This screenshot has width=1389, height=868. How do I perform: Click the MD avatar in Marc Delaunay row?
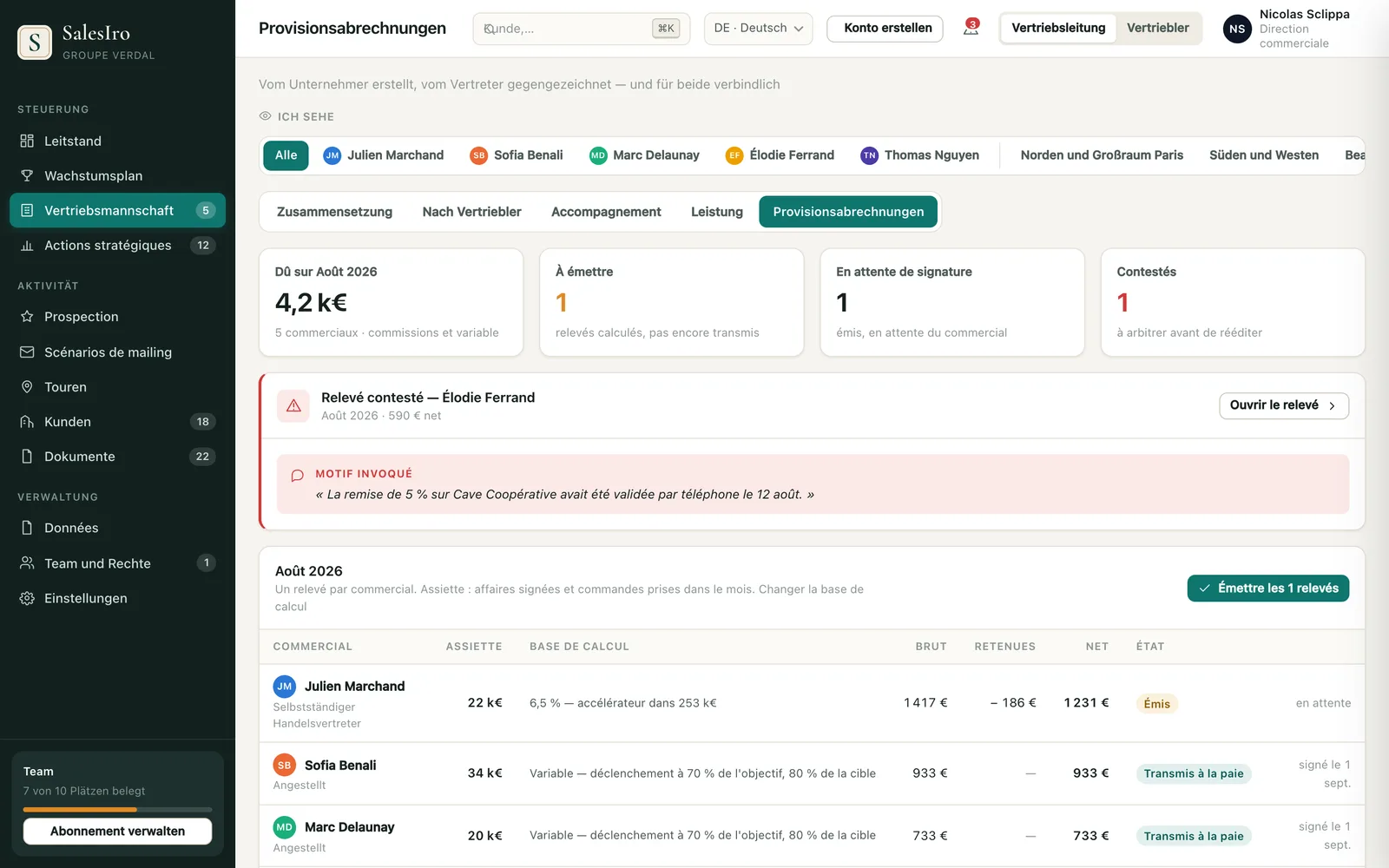pos(285,827)
